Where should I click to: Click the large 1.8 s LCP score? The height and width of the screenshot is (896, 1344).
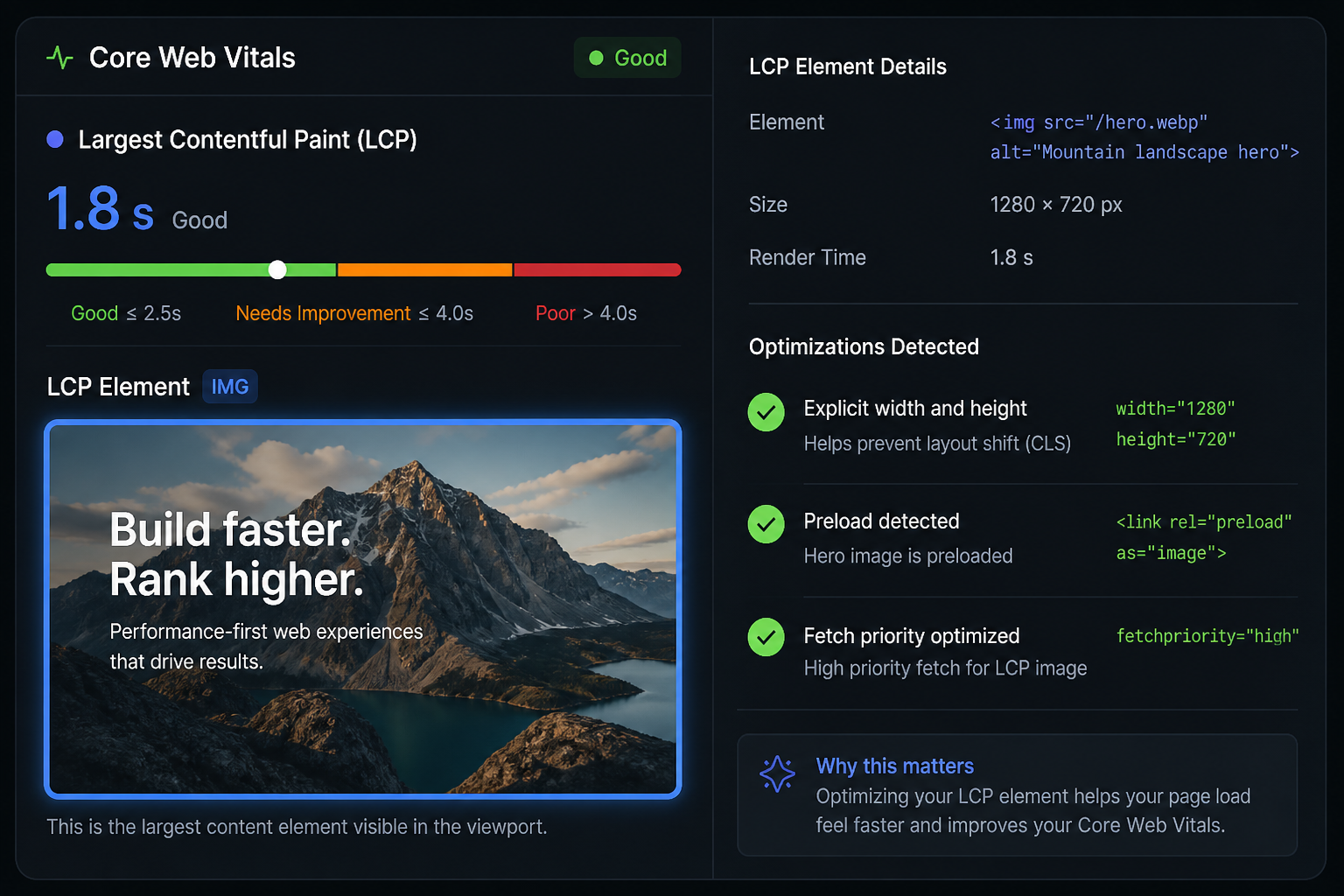(100, 209)
